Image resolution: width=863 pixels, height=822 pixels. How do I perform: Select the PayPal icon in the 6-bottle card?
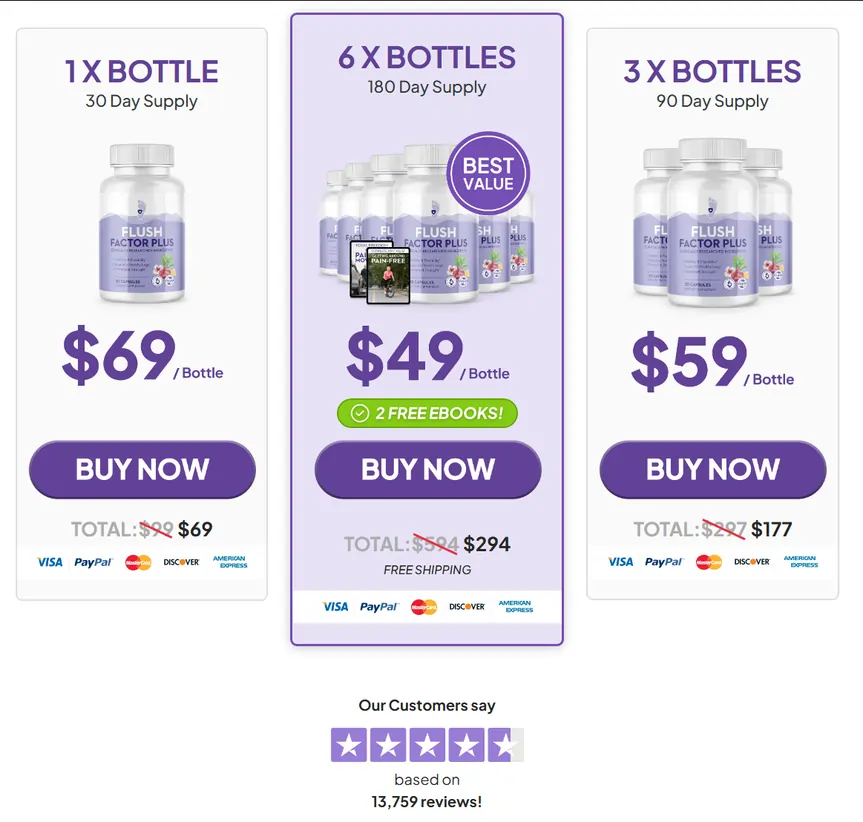(379, 607)
